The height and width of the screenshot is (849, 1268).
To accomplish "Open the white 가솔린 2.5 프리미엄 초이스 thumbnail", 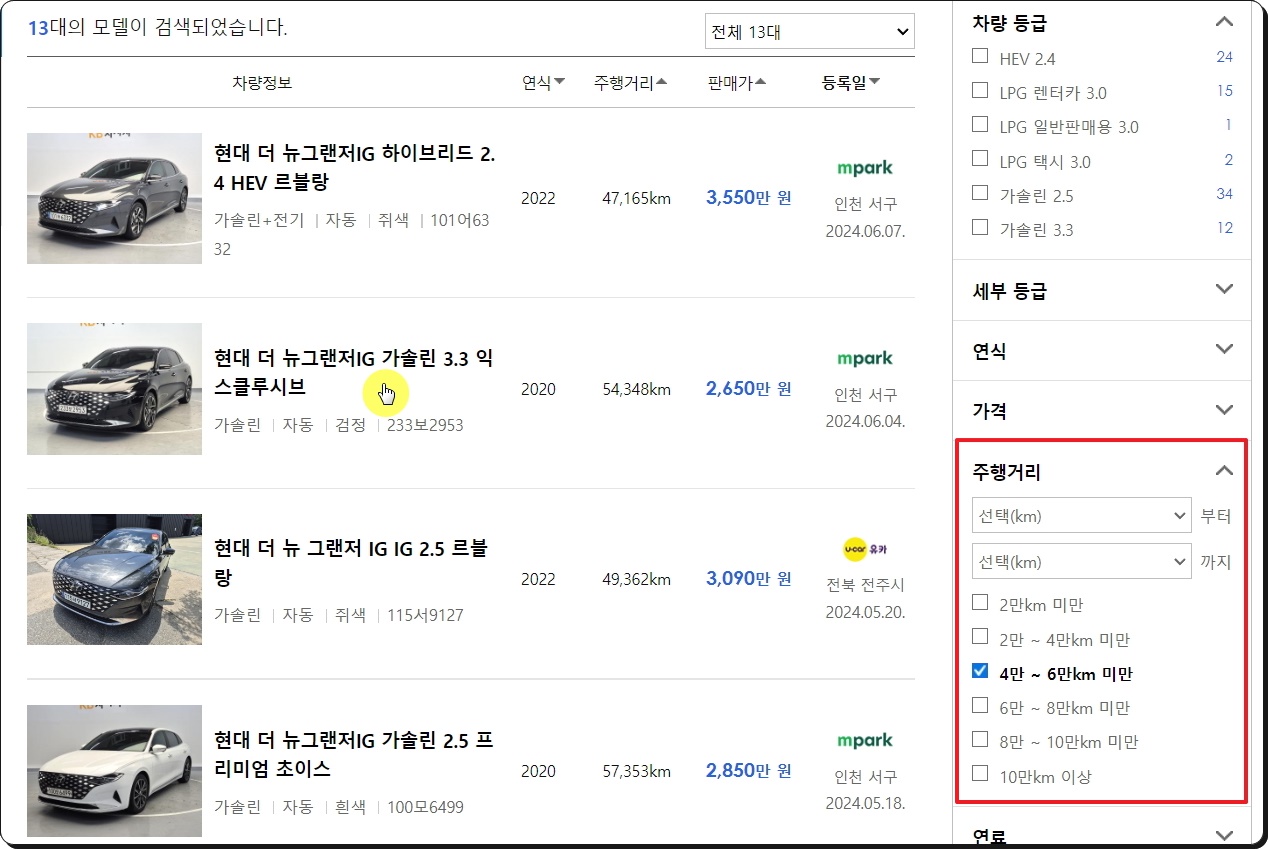I will (114, 770).
